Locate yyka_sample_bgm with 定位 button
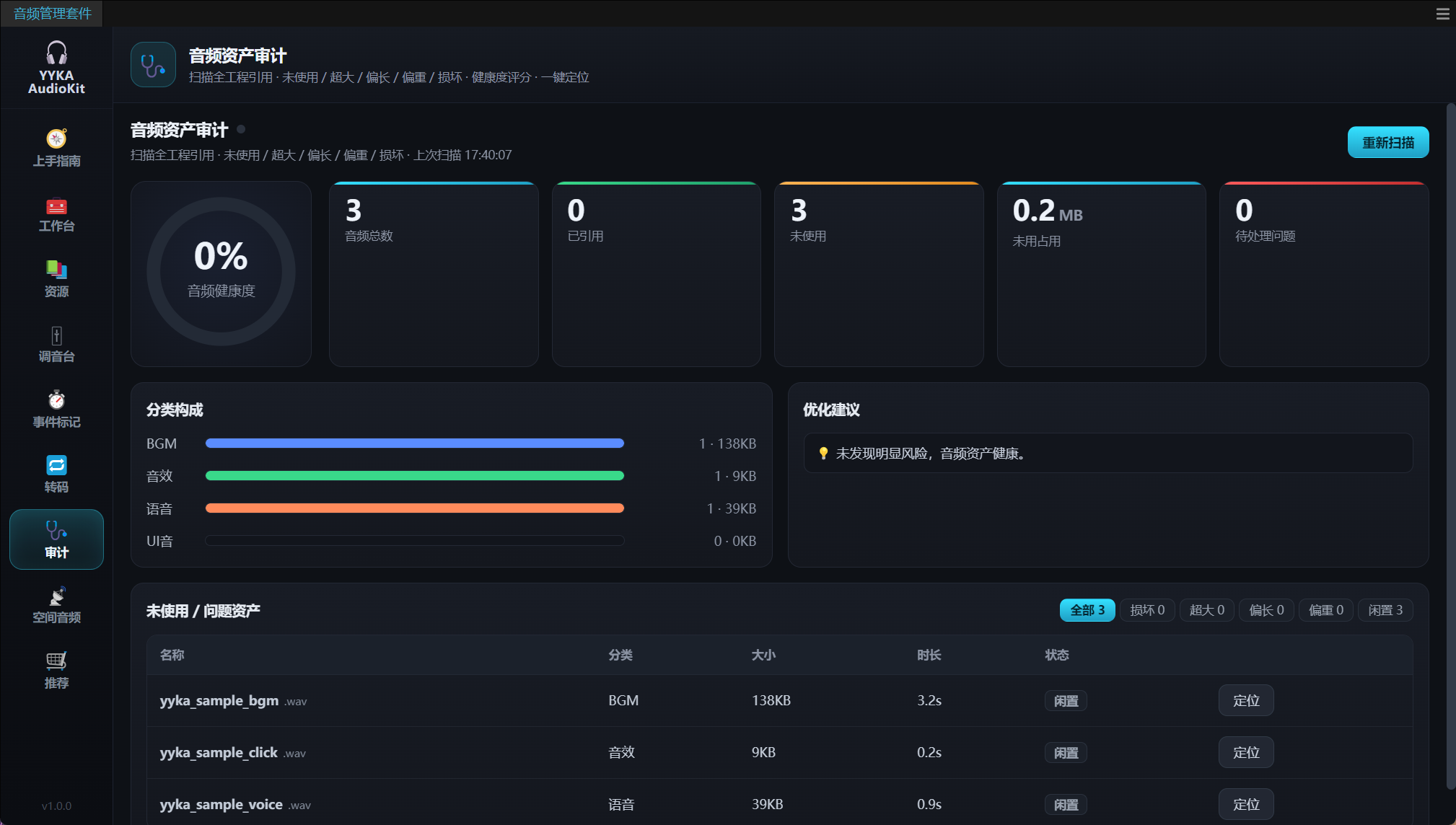 [1246, 700]
